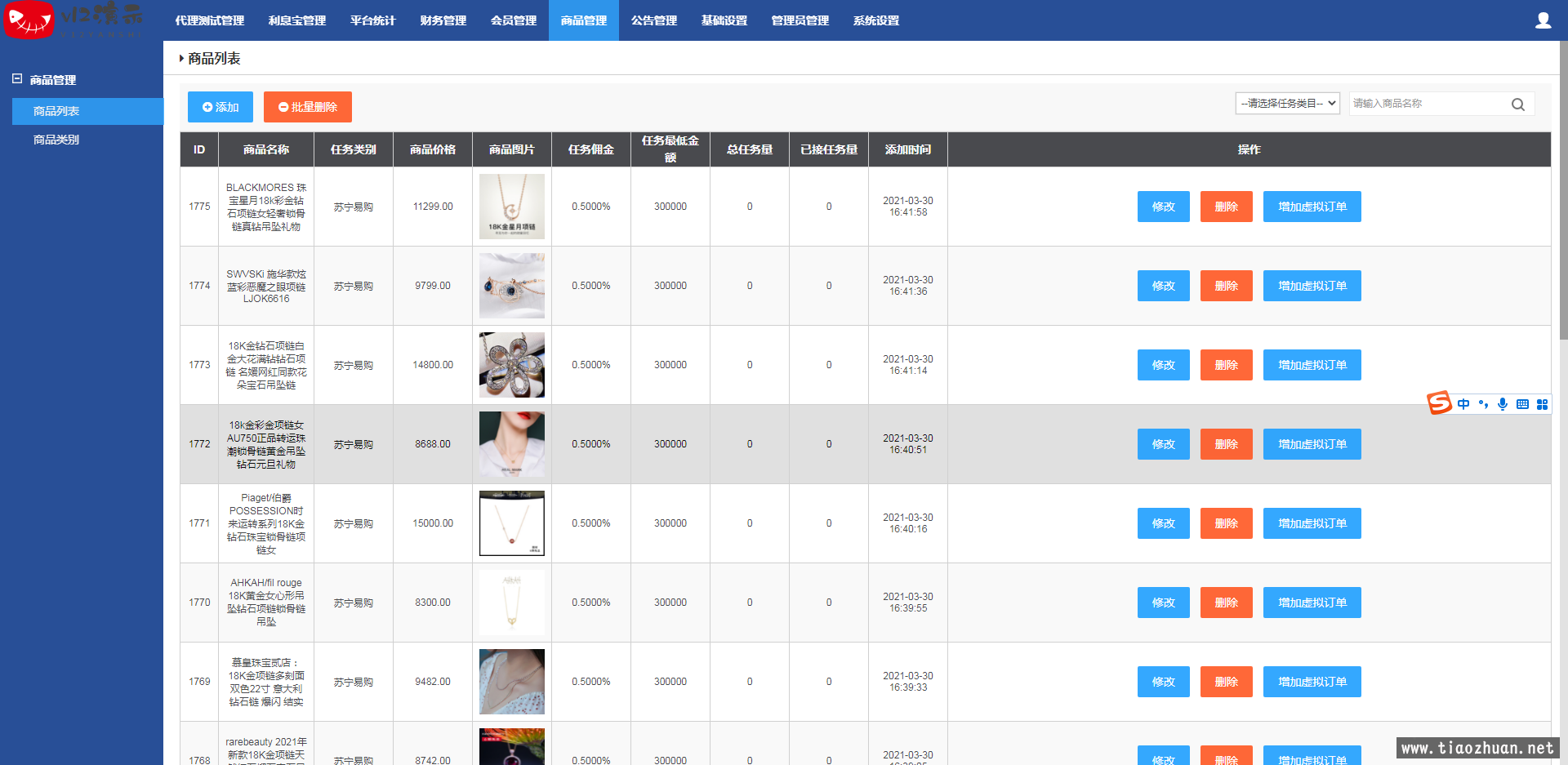Screen dimensions: 1568x765
Task: Open product 1774 blue gem thumbnail
Action: 512,286
